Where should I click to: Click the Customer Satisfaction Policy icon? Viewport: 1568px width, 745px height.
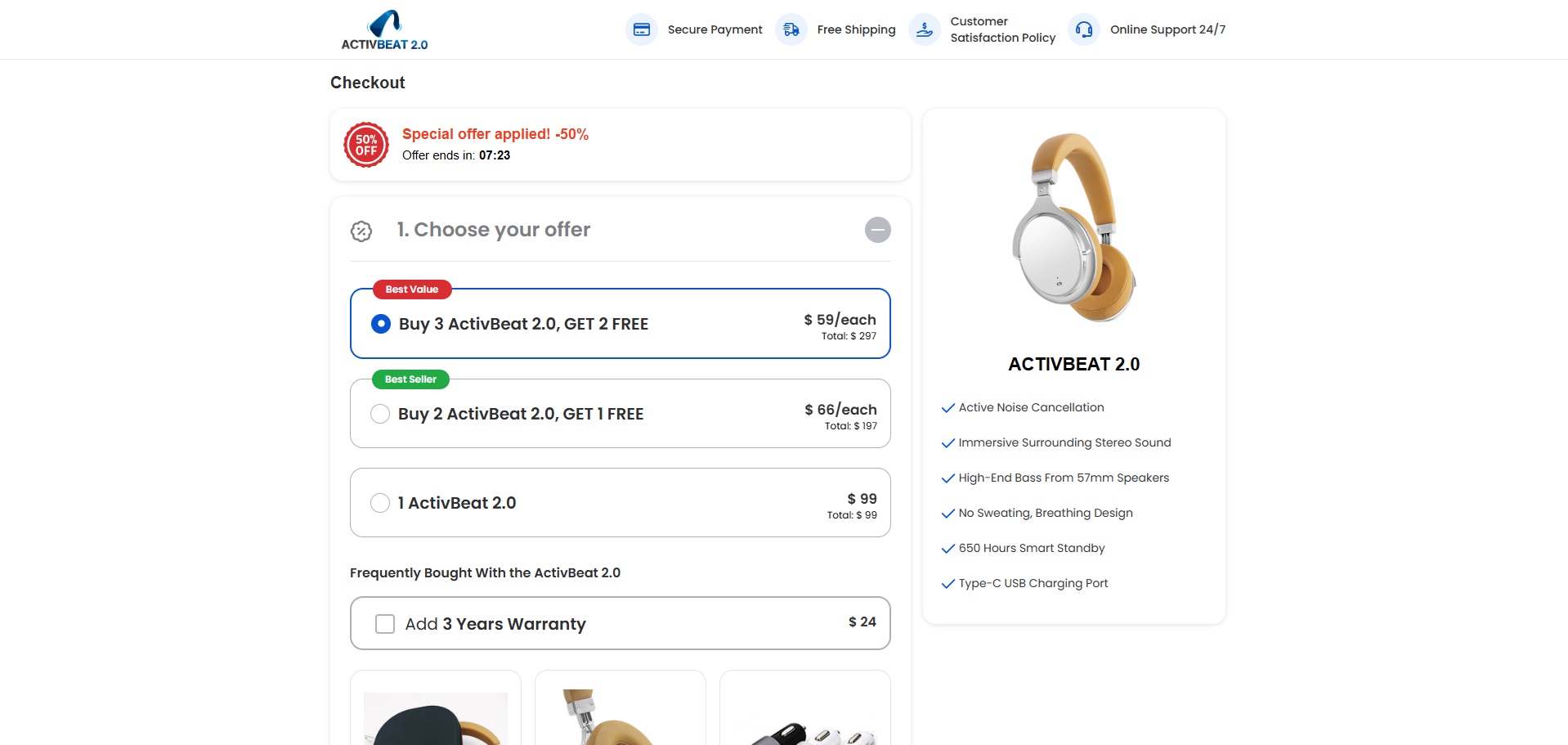925,30
